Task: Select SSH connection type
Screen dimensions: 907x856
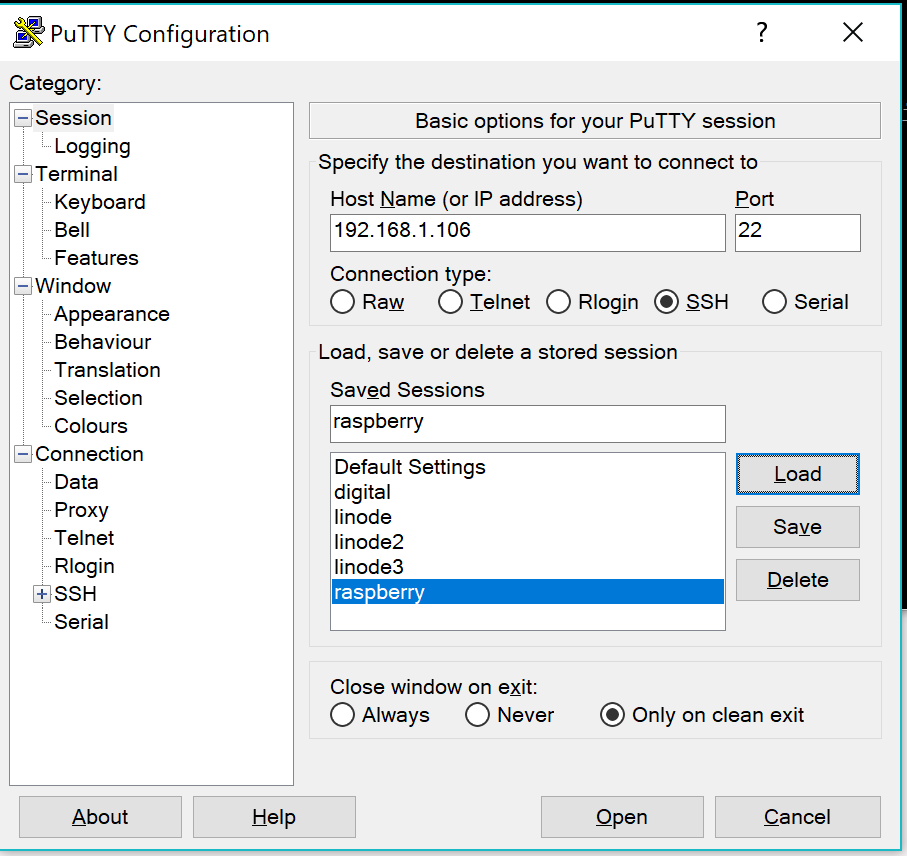Action: (x=666, y=302)
